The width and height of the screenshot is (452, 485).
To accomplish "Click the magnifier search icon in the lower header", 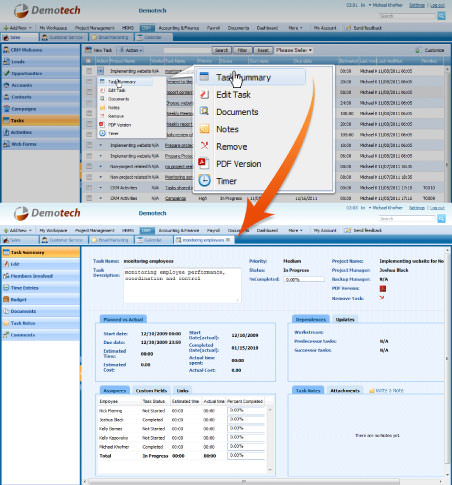I will (x=441, y=219).
